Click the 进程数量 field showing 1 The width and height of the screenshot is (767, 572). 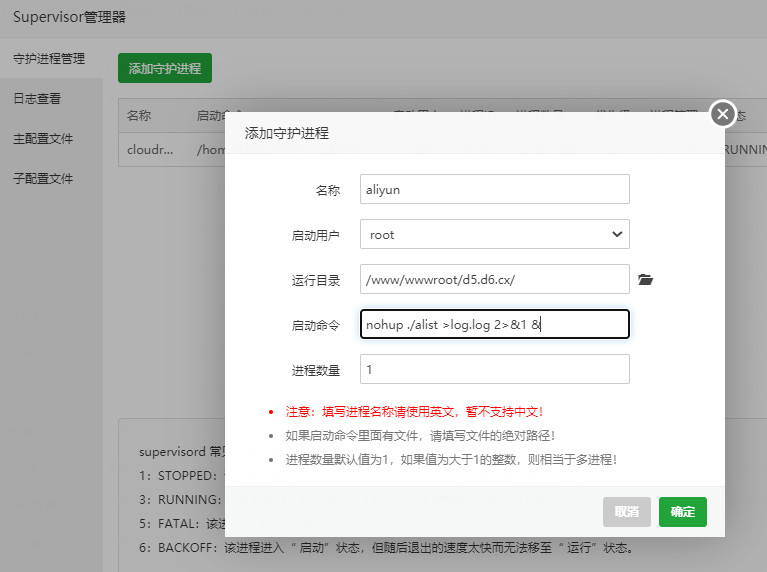495,369
